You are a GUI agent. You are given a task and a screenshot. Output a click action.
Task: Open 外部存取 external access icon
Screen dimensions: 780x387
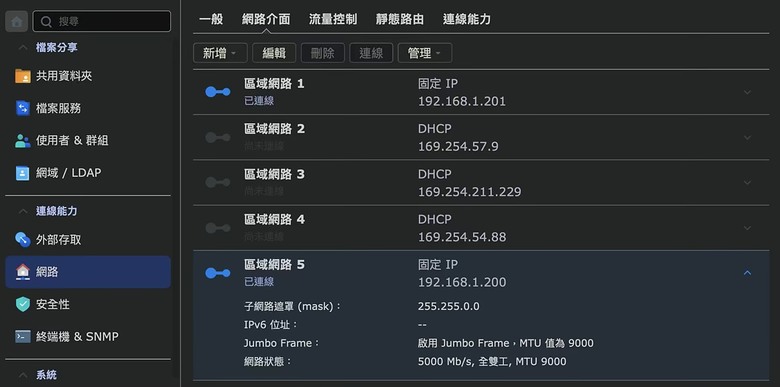coord(22,240)
